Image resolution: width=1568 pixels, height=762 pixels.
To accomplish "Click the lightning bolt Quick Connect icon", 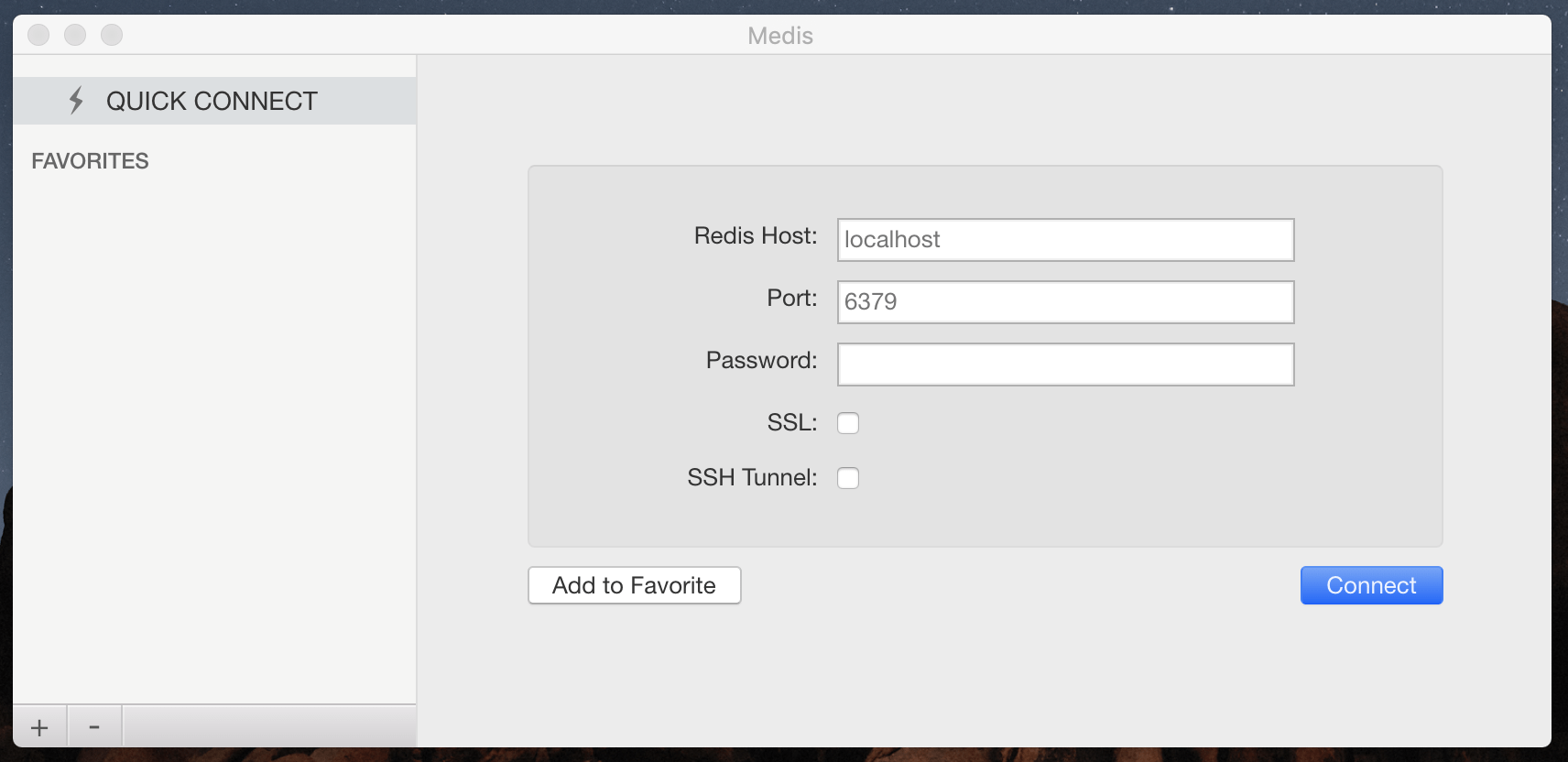I will (x=77, y=101).
